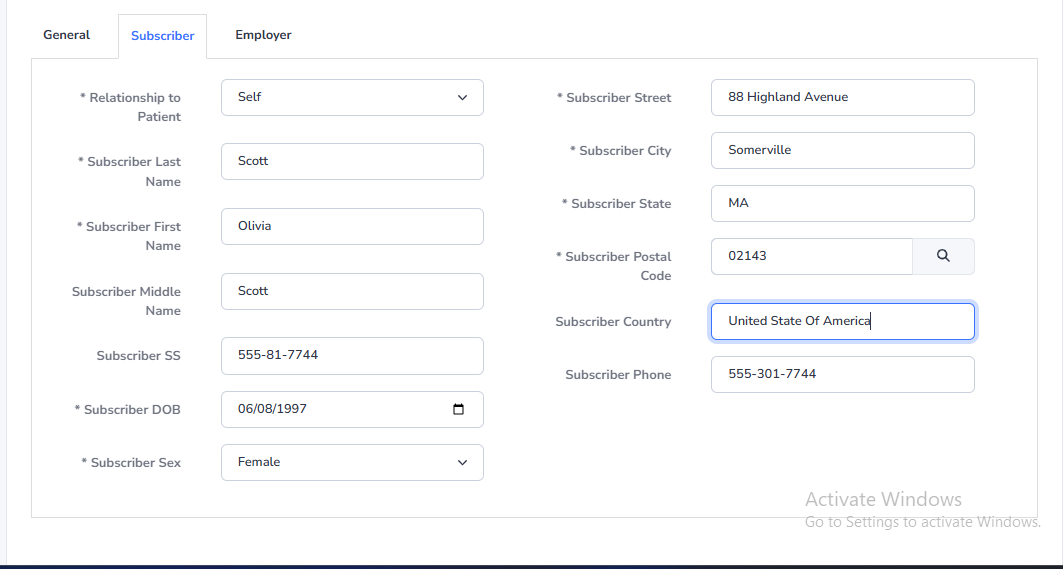Focus the Subscriber First Name field

352,226
